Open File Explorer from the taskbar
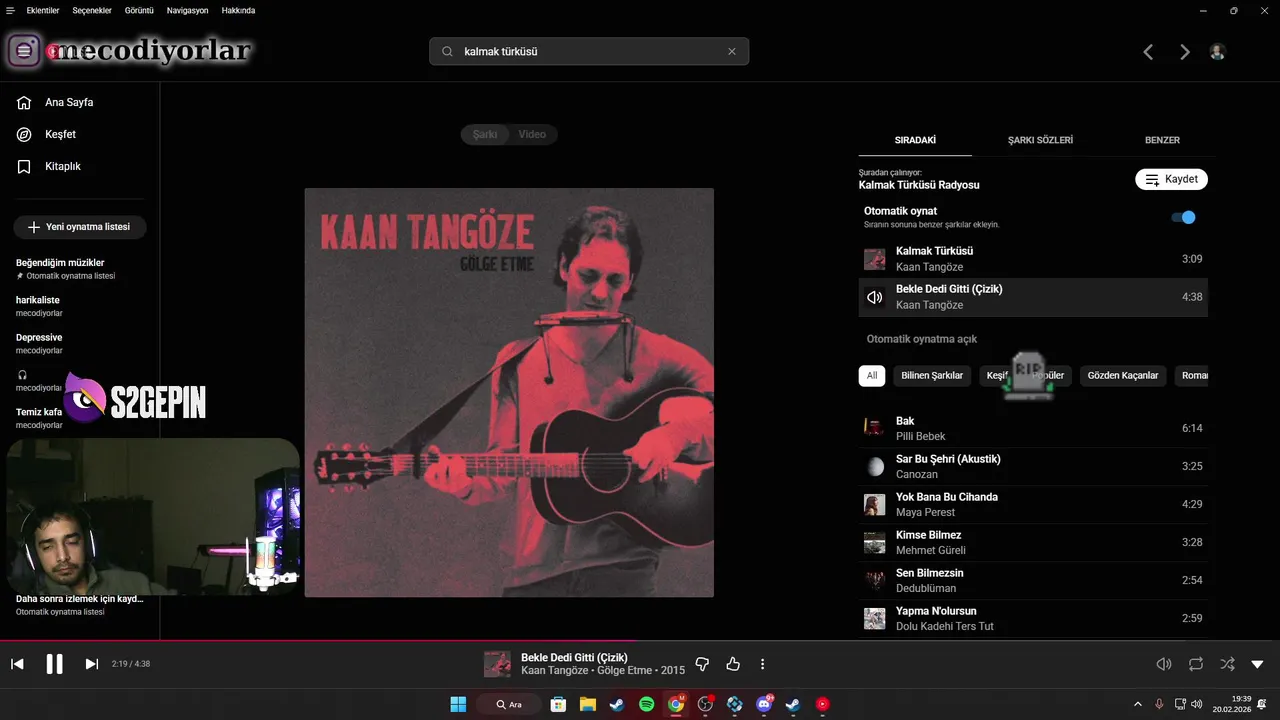This screenshot has width=1280, height=720. [x=588, y=704]
